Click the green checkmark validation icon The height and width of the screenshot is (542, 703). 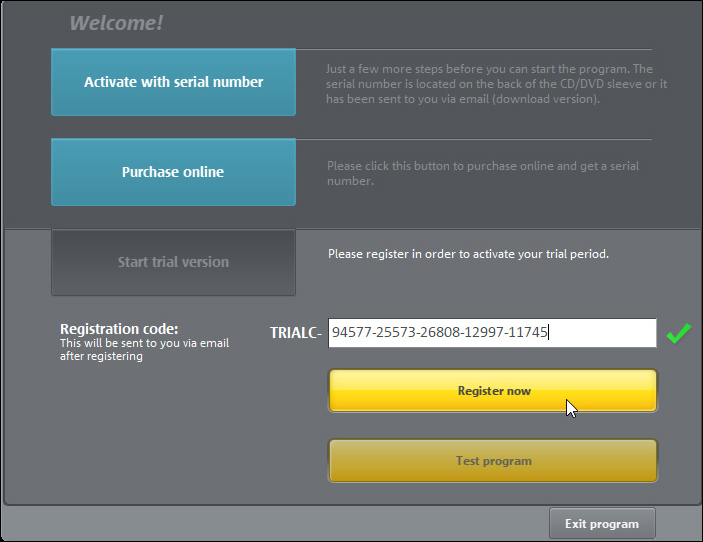[678, 333]
